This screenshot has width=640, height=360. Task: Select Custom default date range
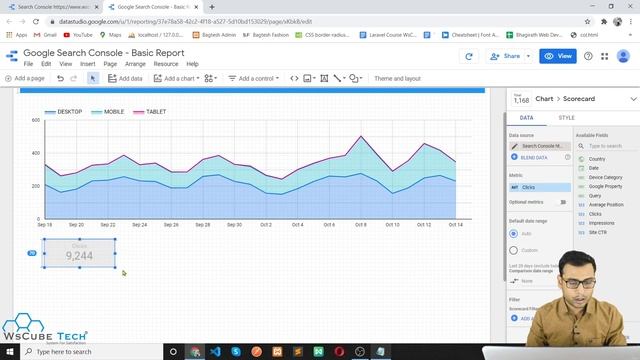coord(513,250)
